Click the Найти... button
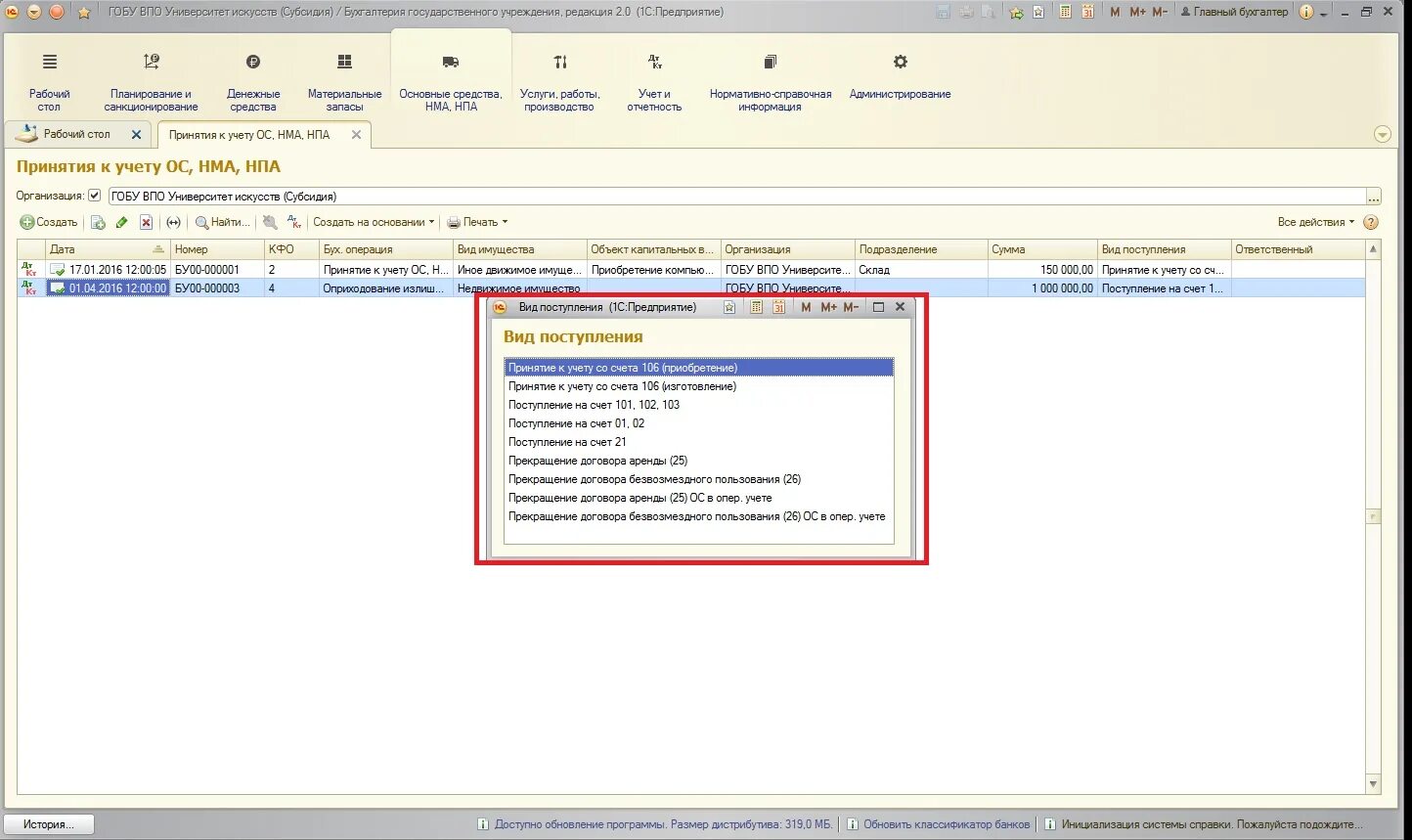The width and height of the screenshot is (1412, 840). click(222, 223)
